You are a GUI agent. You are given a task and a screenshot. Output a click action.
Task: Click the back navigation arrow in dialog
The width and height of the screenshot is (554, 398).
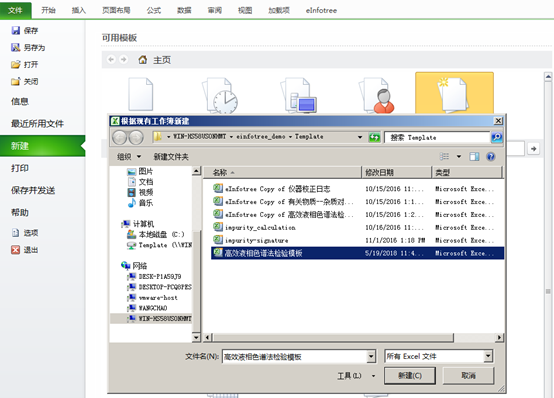tap(119, 137)
